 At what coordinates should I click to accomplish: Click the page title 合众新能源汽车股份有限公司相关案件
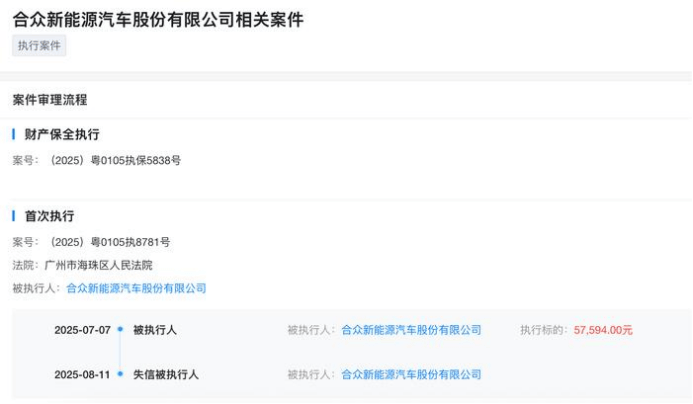(158, 19)
